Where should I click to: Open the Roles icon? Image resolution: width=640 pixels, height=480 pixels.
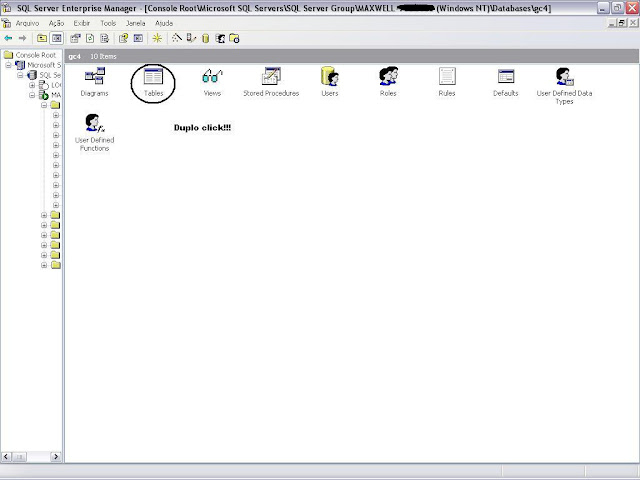(x=388, y=76)
